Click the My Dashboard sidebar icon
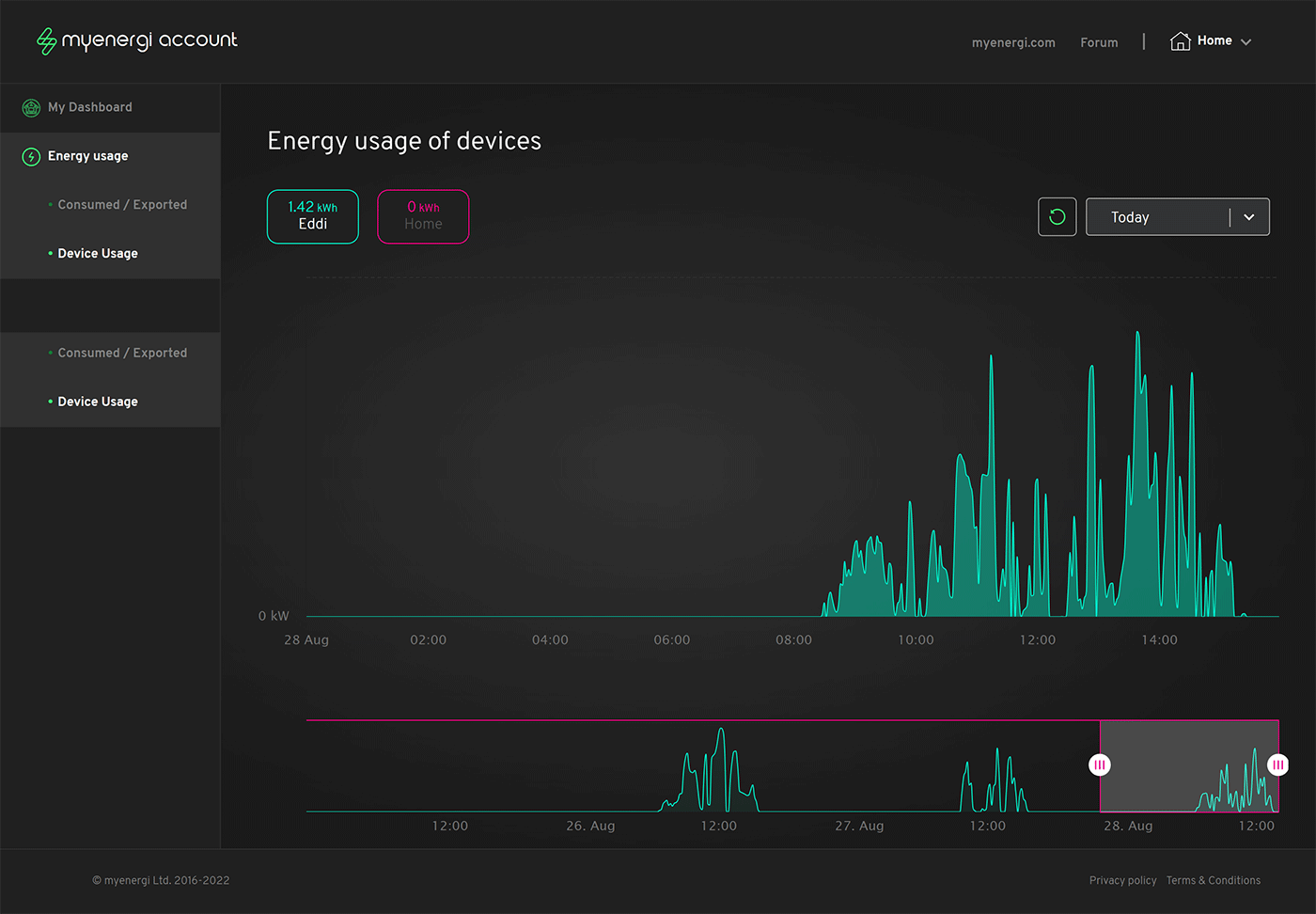 click(31, 108)
